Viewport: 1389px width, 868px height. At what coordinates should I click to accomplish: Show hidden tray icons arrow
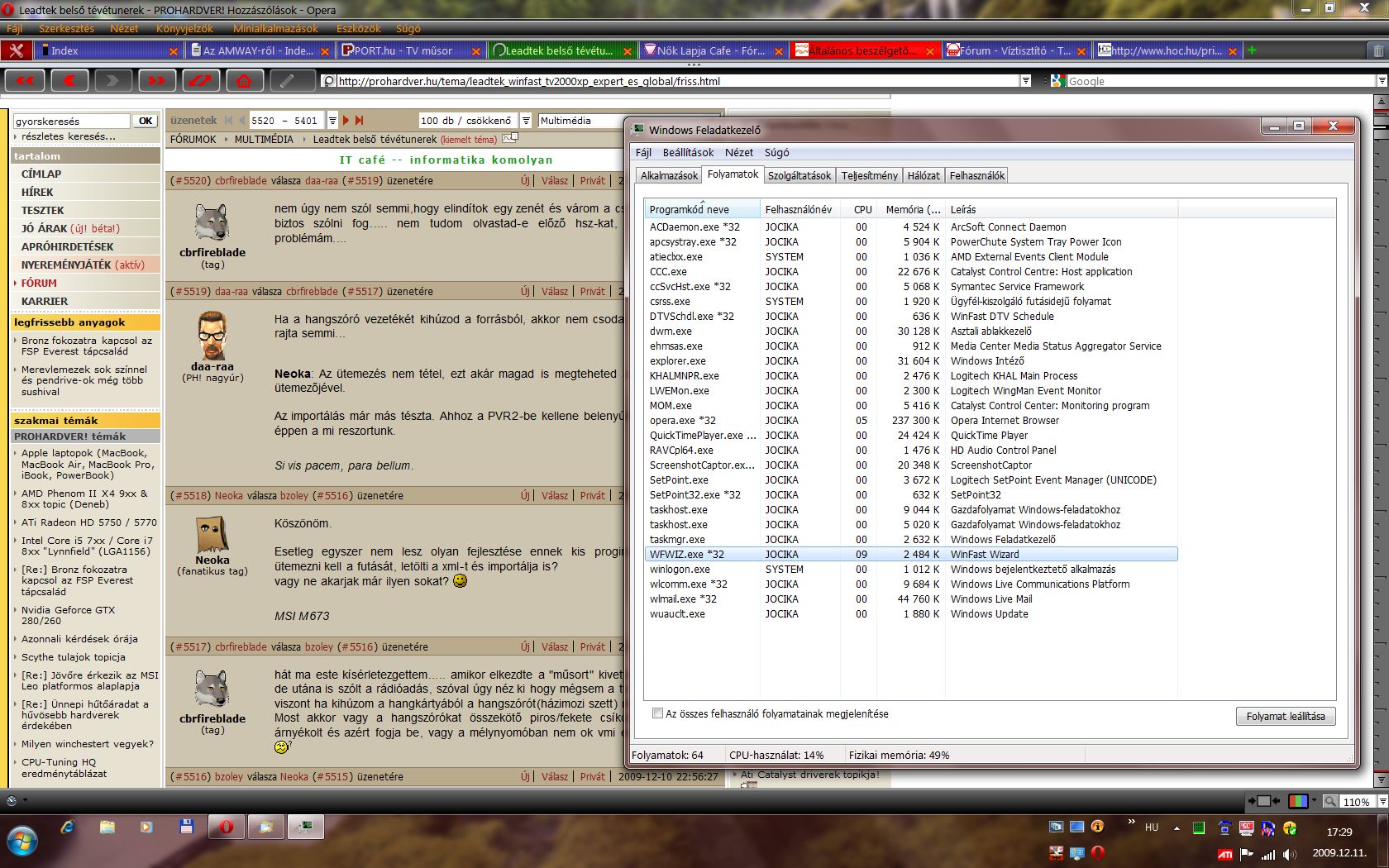click(x=1177, y=827)
